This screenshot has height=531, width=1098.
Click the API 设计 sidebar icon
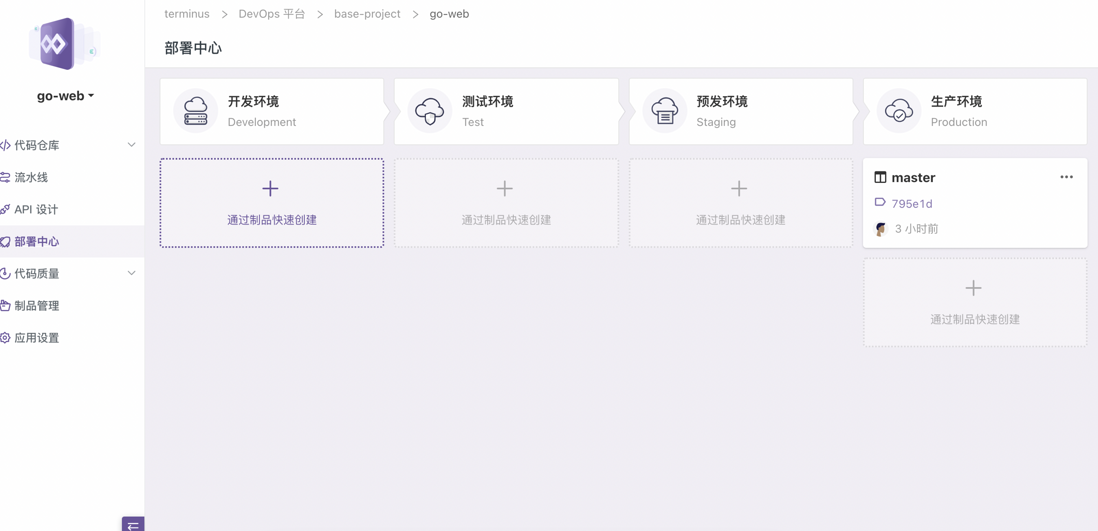coord(5,209)
